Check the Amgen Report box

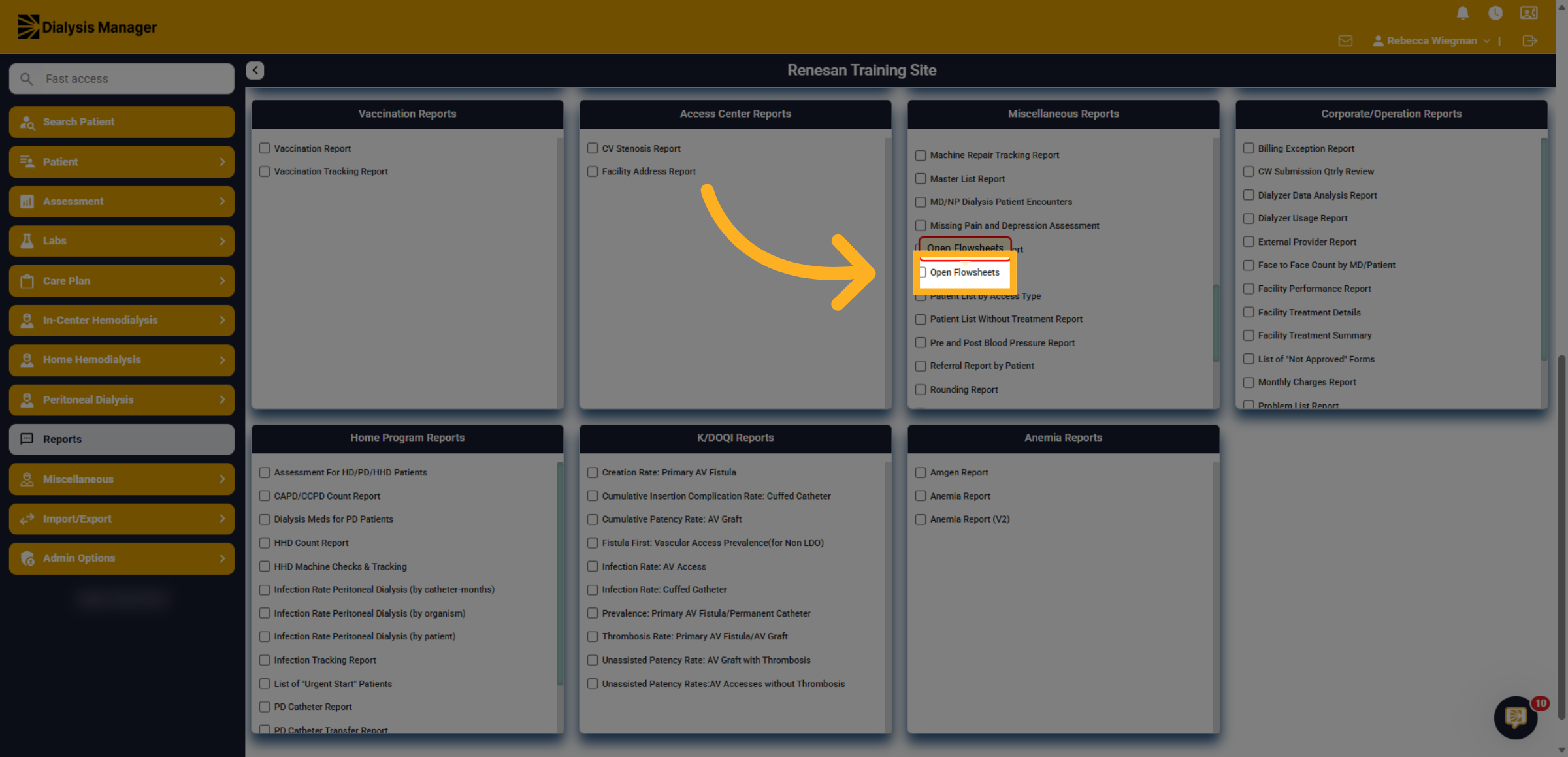point(921,472)
